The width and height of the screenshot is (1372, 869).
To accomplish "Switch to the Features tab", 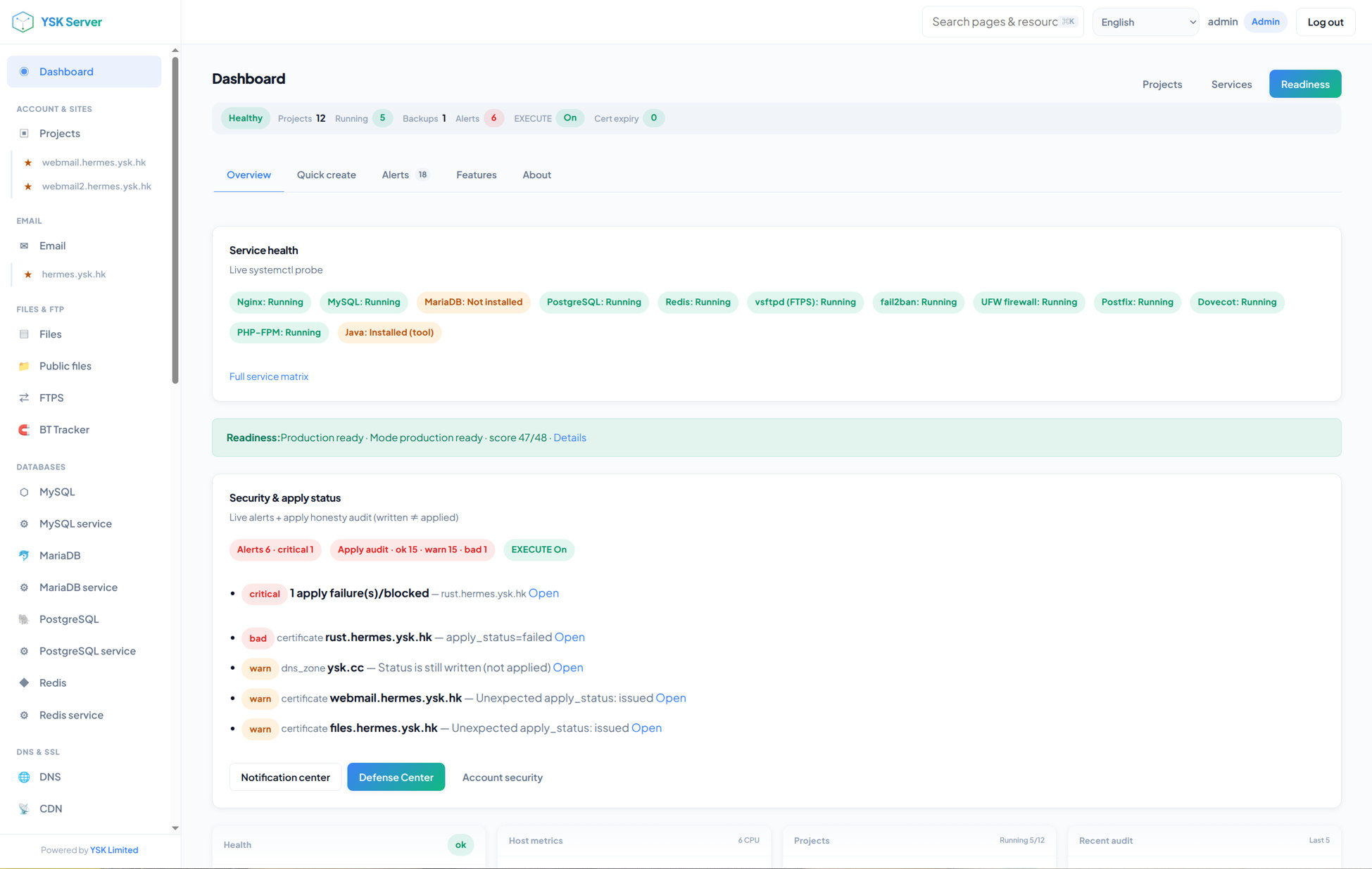I will (476, 175).
